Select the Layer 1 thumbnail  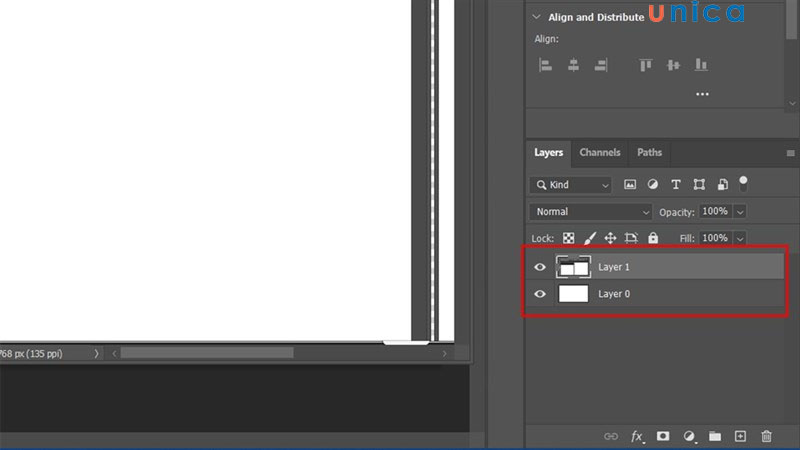coord(573,267)
